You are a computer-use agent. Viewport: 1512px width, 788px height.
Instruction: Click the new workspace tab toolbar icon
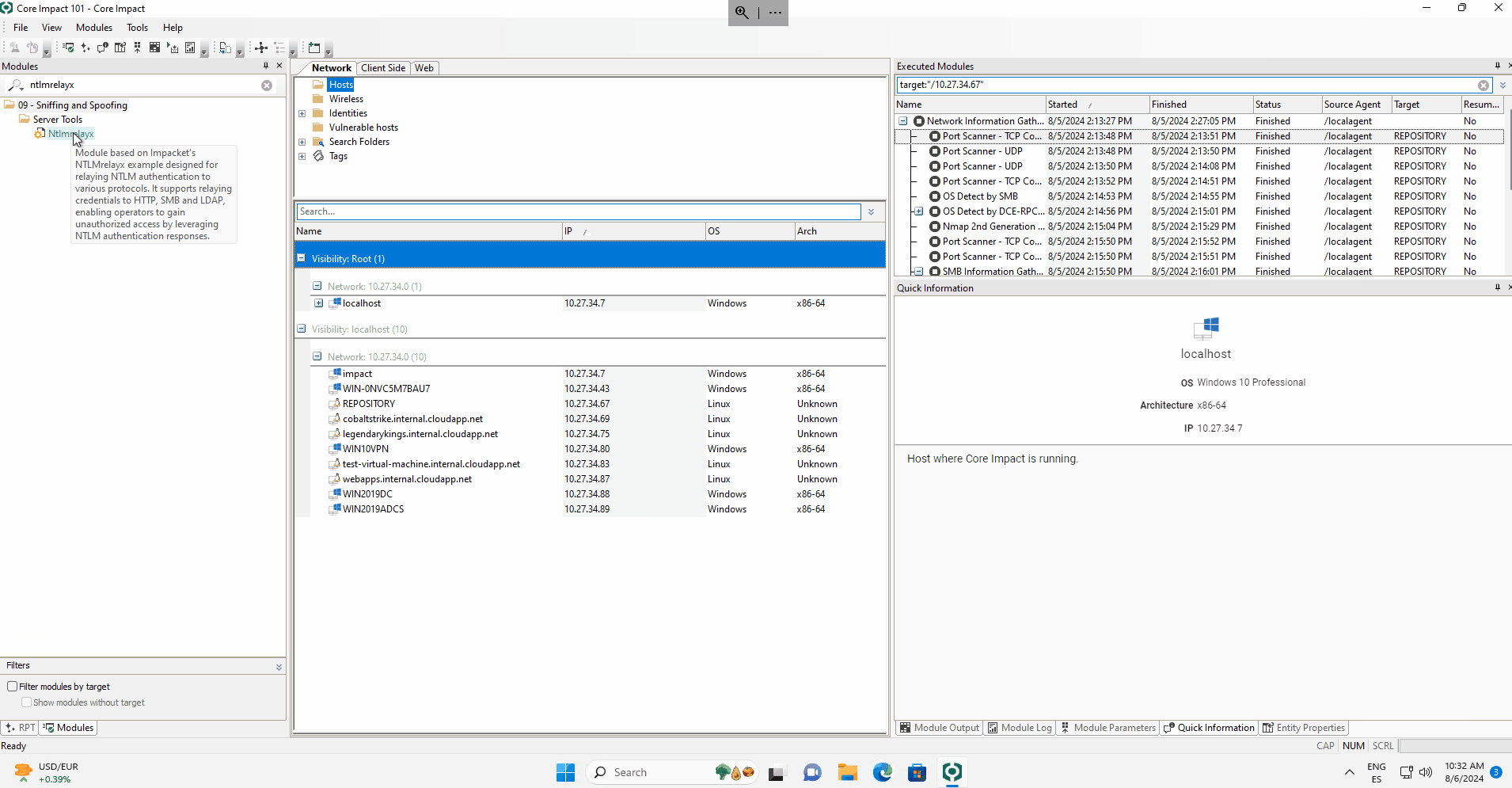tap(314, 48)
